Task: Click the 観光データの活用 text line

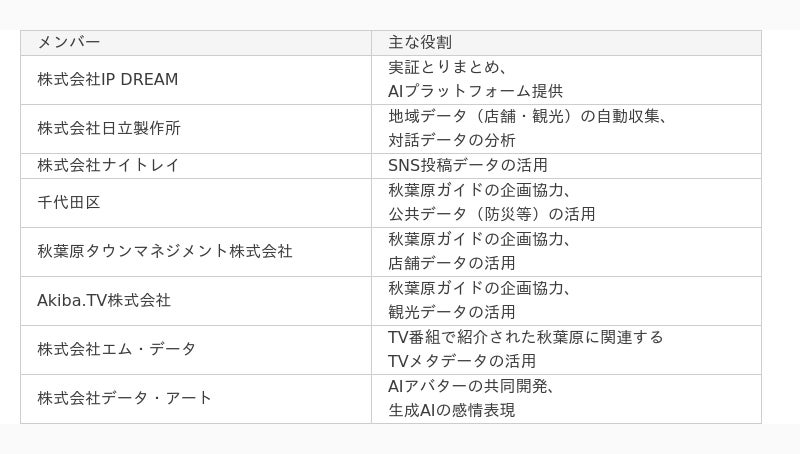Action: [452, 312]
